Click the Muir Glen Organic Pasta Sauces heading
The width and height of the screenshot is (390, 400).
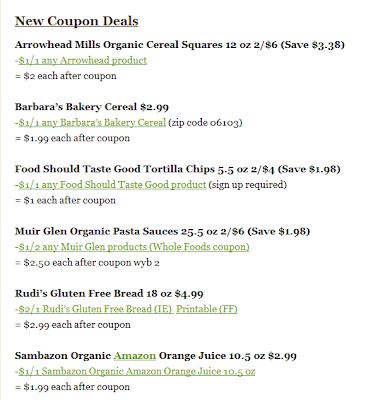tap(162, 231)
